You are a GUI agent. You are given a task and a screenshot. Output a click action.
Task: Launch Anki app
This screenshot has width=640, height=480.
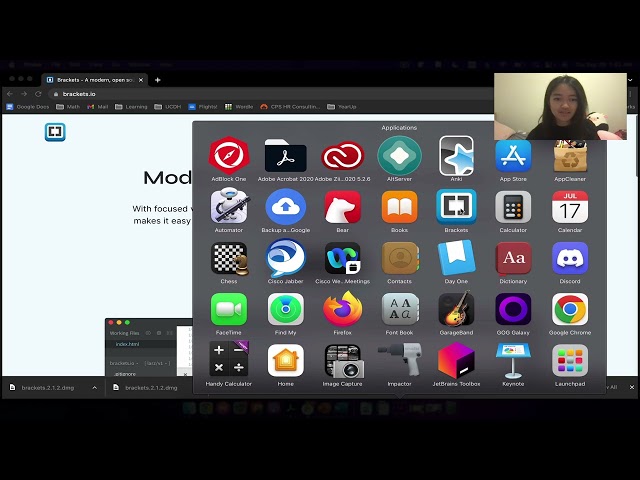[x=456, y=156]
